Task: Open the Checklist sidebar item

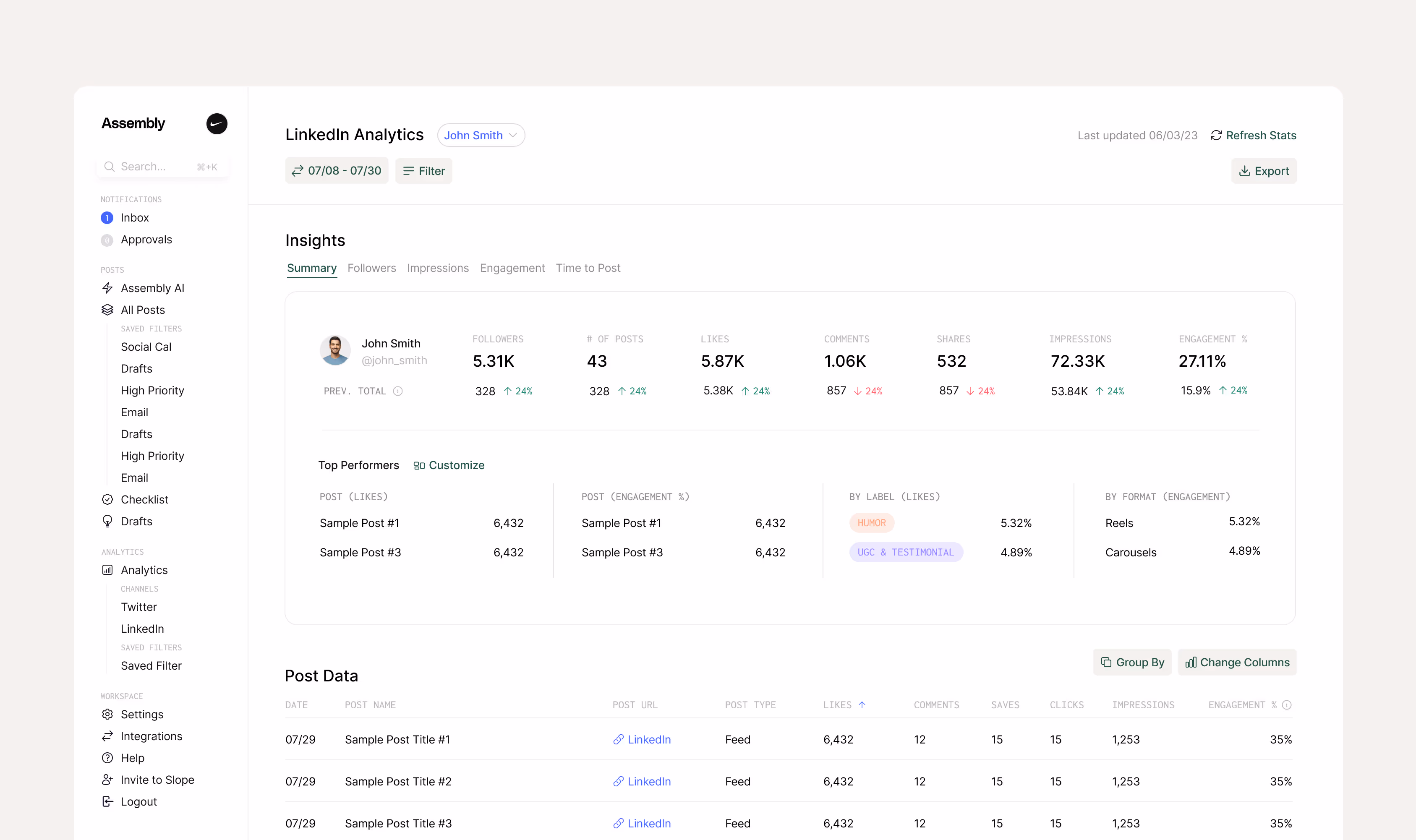Action: (144, 499)
